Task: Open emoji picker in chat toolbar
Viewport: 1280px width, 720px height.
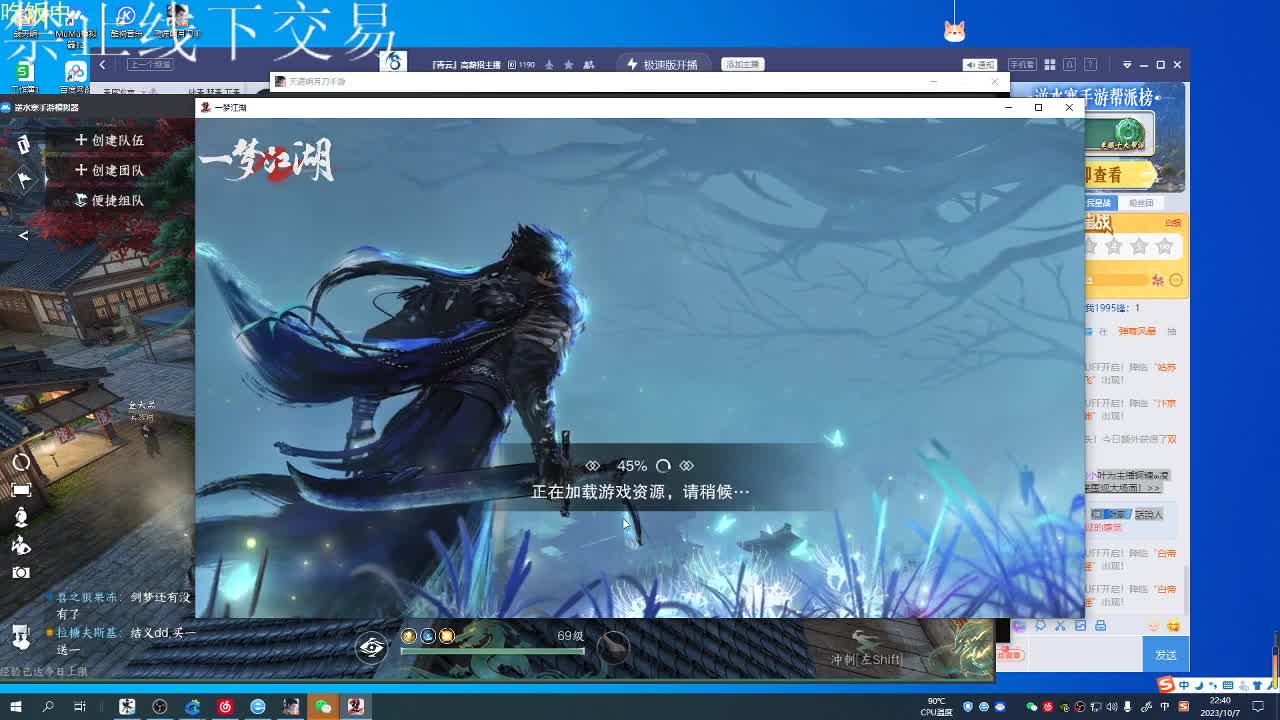Action: (1173, 626)
